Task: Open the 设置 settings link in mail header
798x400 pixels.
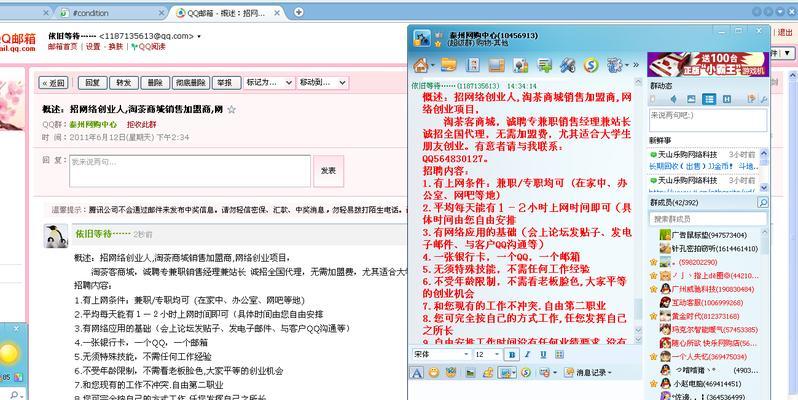Action: (x=93, y=46)
